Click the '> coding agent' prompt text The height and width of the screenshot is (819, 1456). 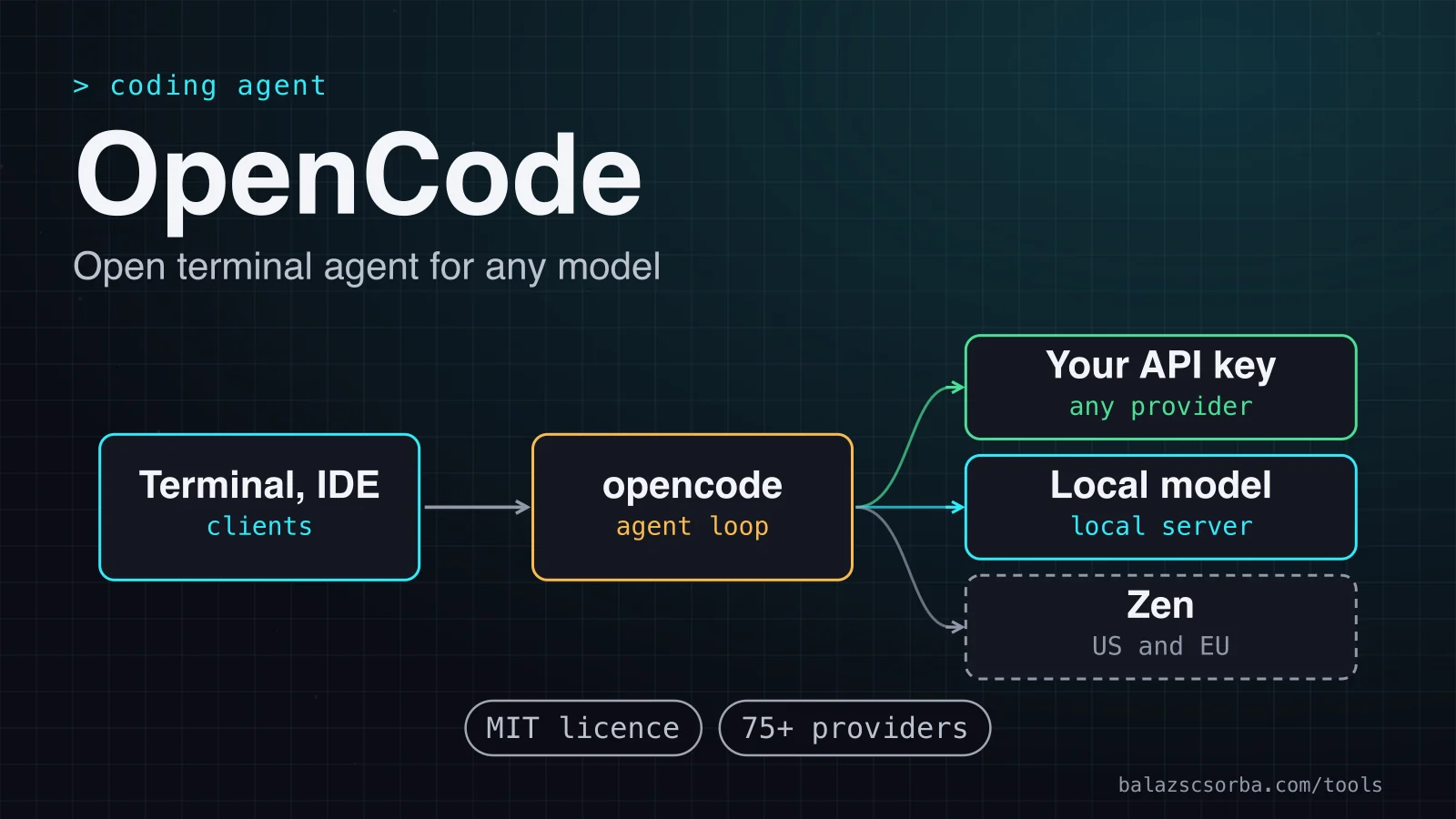coord(199,86)
